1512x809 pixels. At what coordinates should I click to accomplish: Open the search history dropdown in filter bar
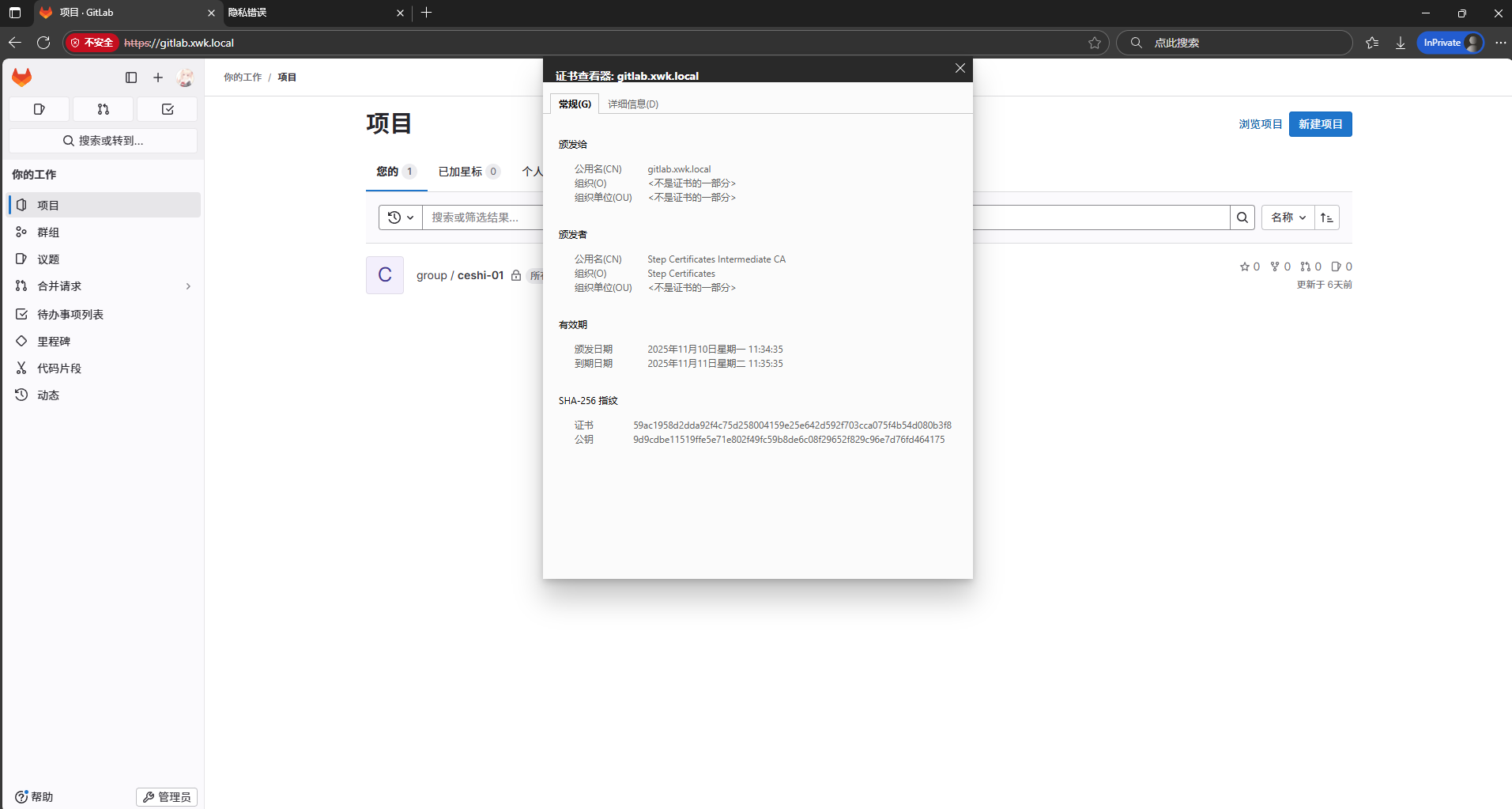point(400,217)
